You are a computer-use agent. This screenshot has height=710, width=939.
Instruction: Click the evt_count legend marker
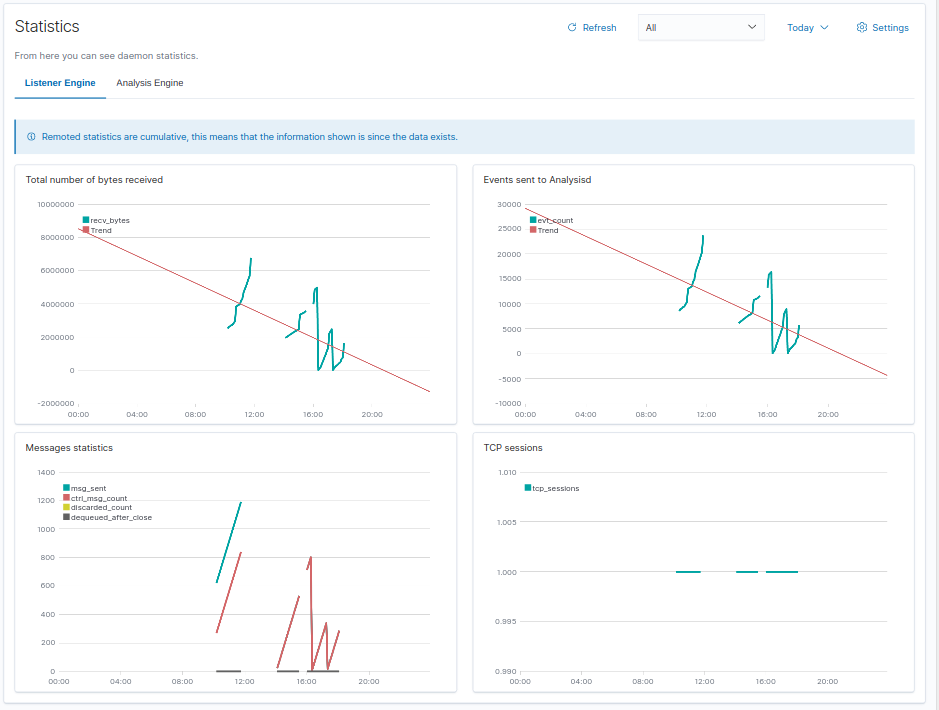coord(531,220)
